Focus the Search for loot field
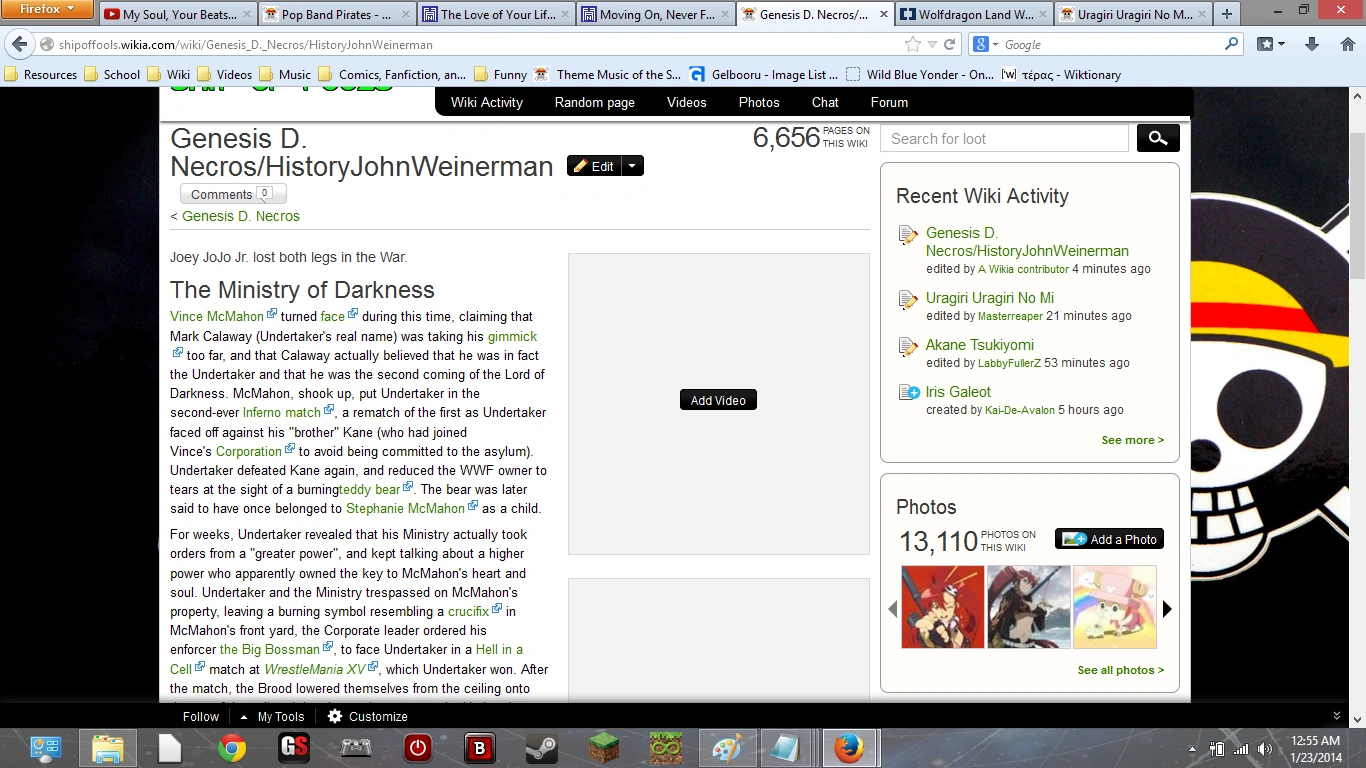 click(1004, 139)
